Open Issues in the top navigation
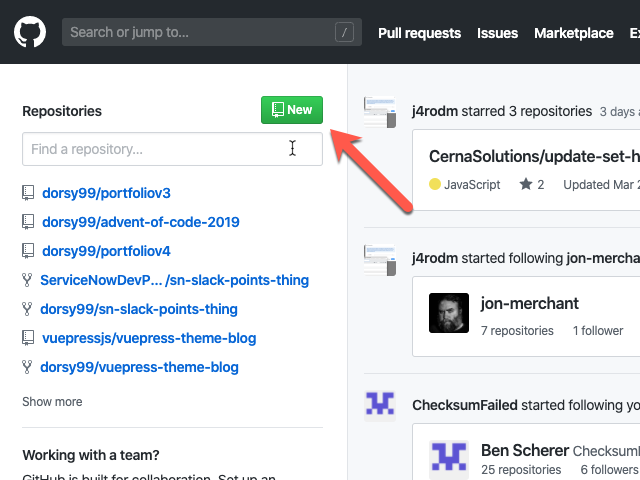 tap(497, 33)
